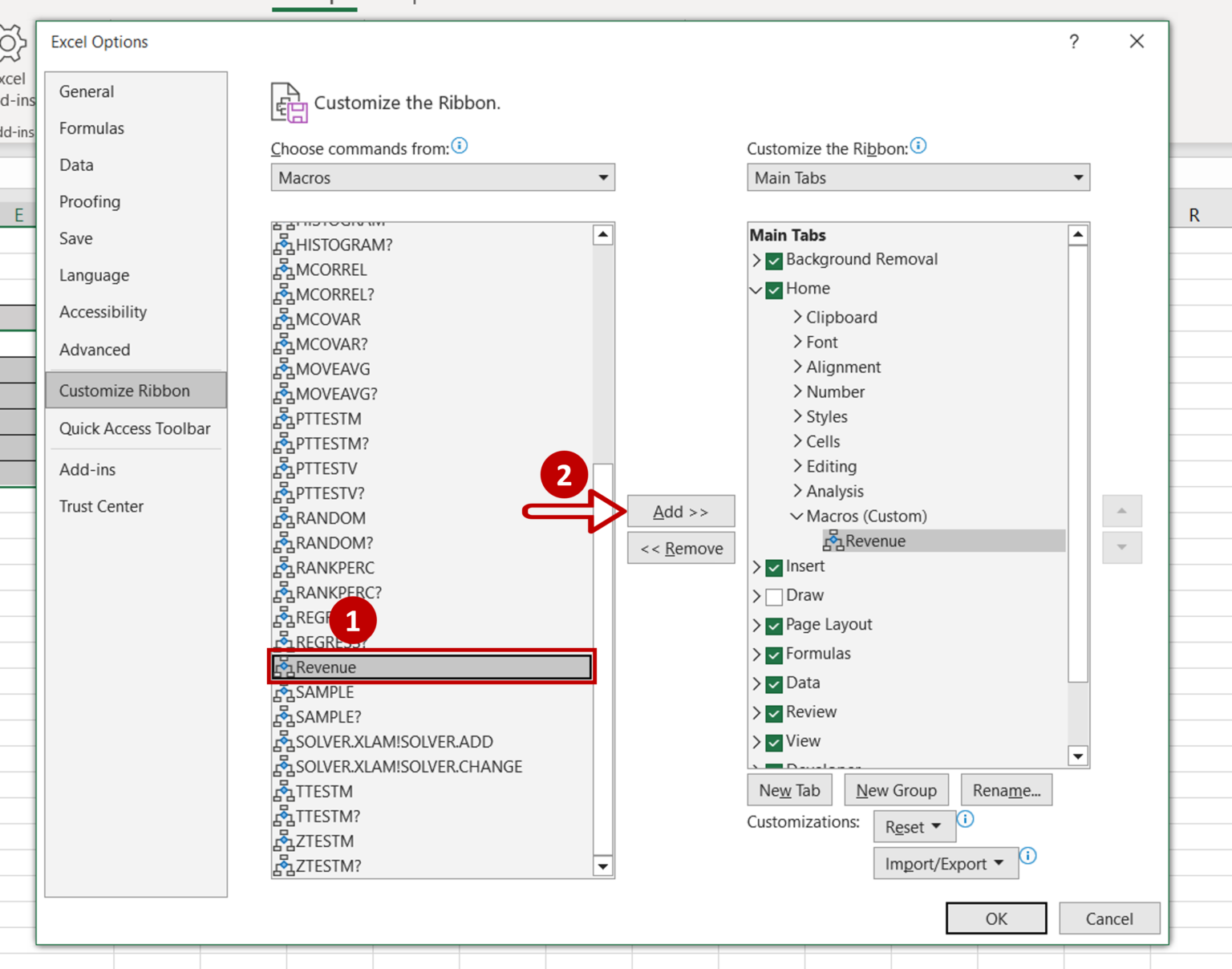Image resolution: width=1232 pixels, height=969 pixels.
Task: Click the macro icon beside Revenue in Main Tabs
Action: [835, 541]
